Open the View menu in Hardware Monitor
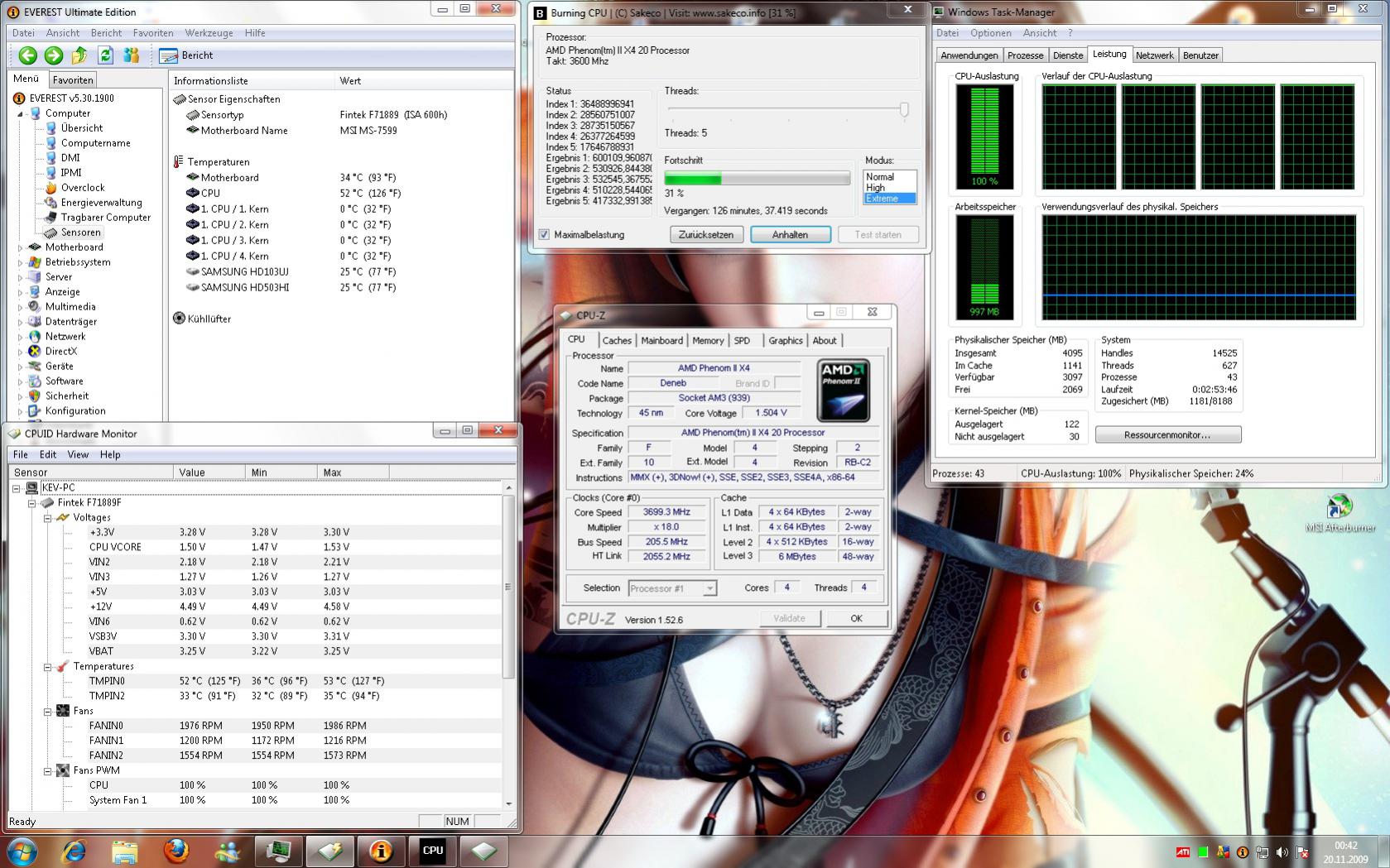Image resolution: width=1390 pixels, height=868 pixels. [x=78, y=455]
